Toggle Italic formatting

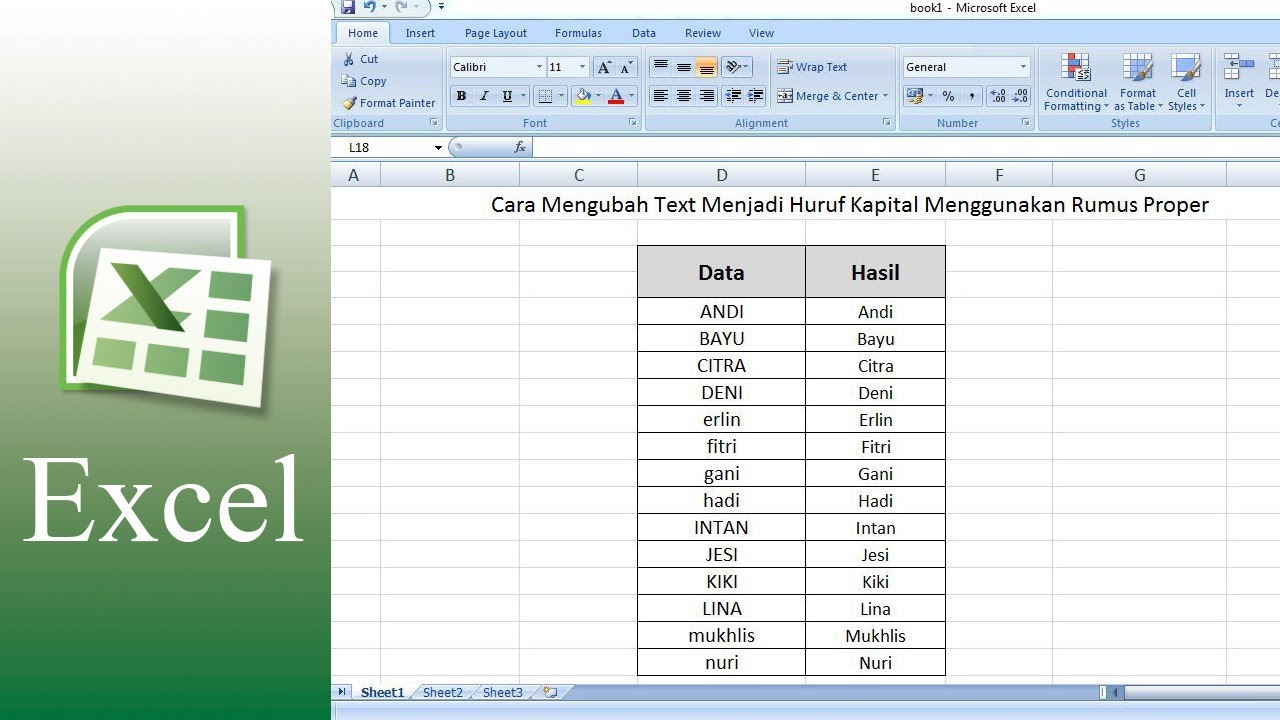[x=484, y=96]
